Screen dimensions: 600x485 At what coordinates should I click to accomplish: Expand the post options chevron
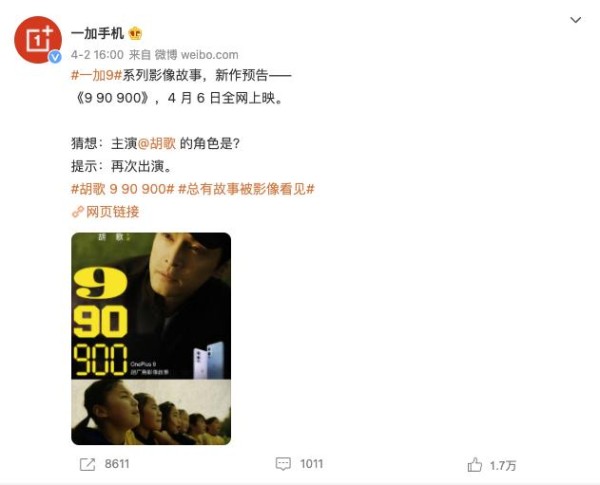pyautogui.click(x=576, y=20)
